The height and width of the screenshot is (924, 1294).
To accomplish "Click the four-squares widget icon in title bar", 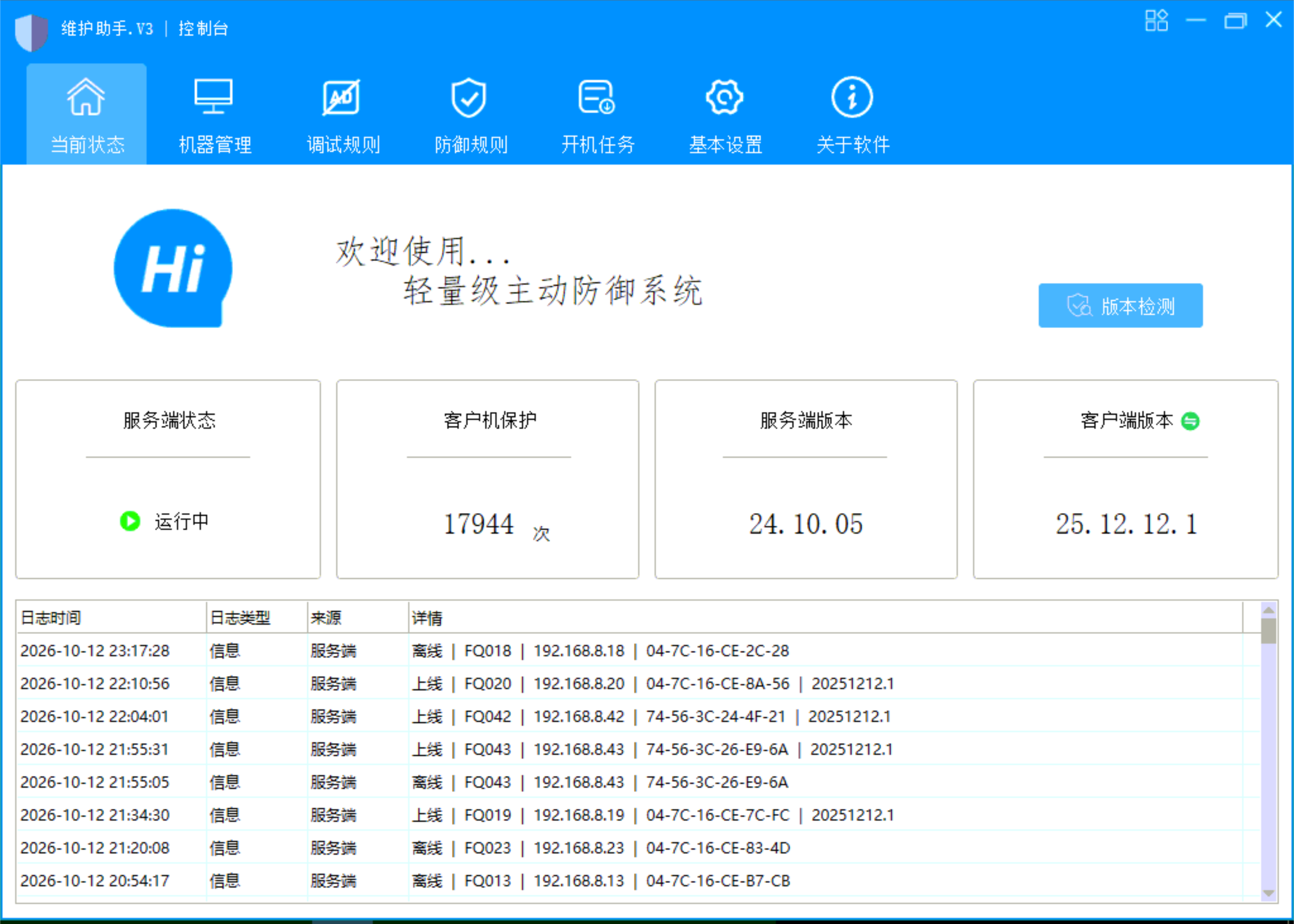I will tap(1157, 21).
